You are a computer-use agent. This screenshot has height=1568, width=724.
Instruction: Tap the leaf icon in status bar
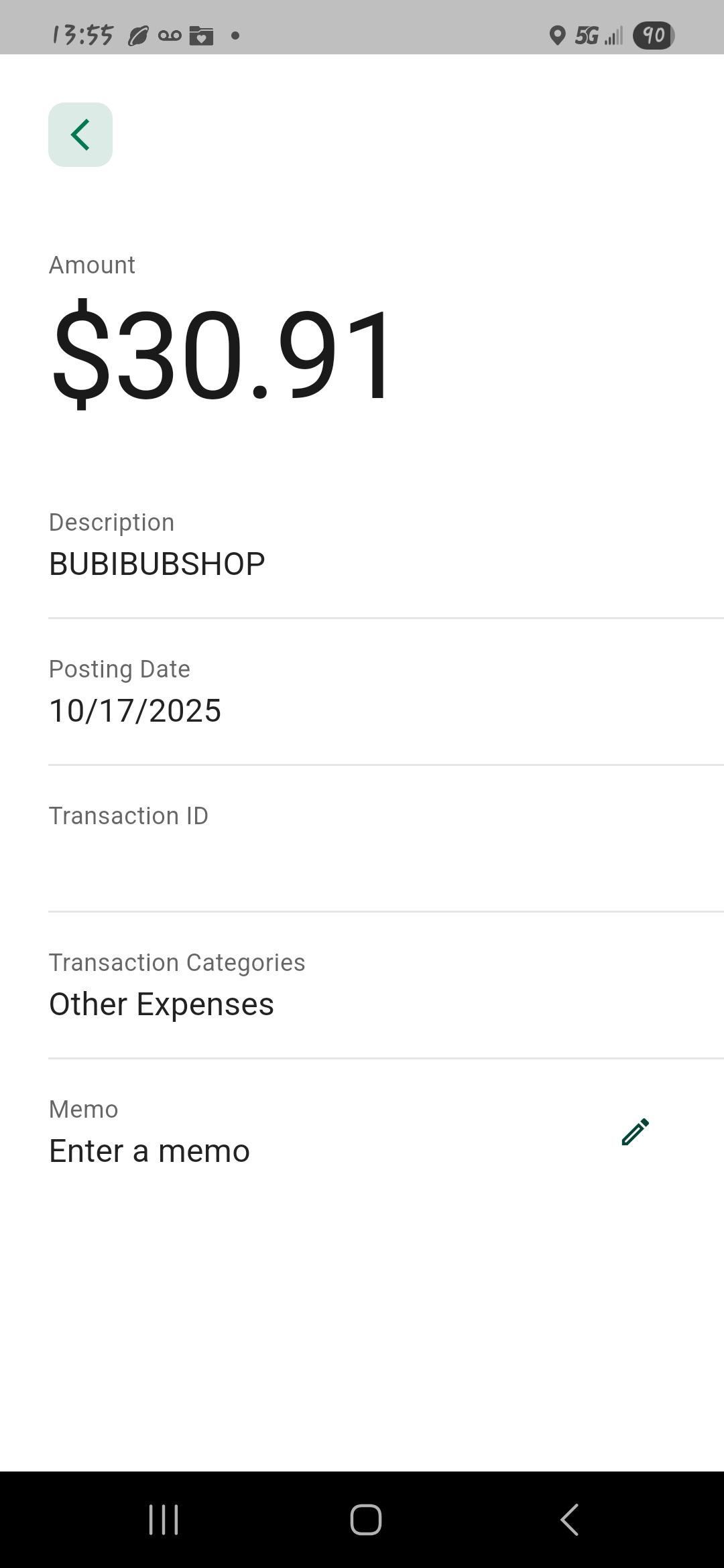point(137,36)
